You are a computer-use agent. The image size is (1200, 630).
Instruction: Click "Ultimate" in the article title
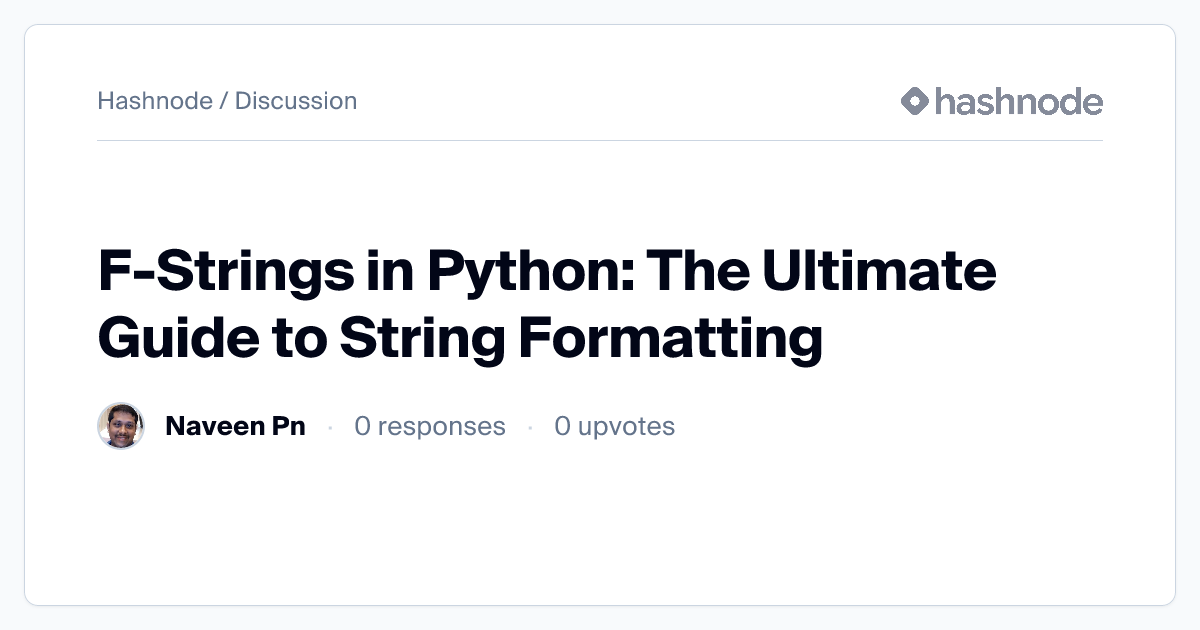pos(882,273)
